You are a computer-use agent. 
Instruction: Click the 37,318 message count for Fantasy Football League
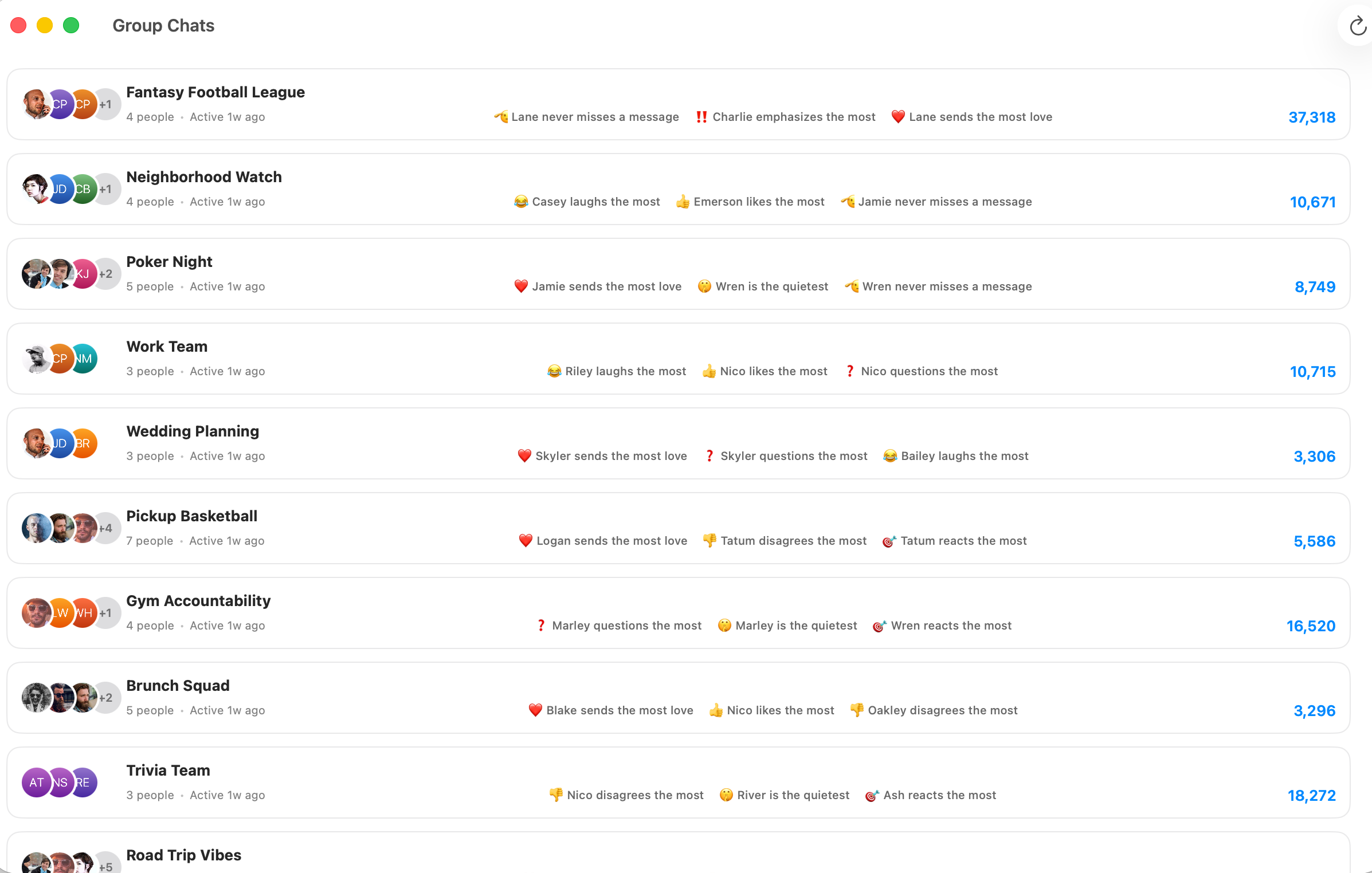[x=1312, y=116]
